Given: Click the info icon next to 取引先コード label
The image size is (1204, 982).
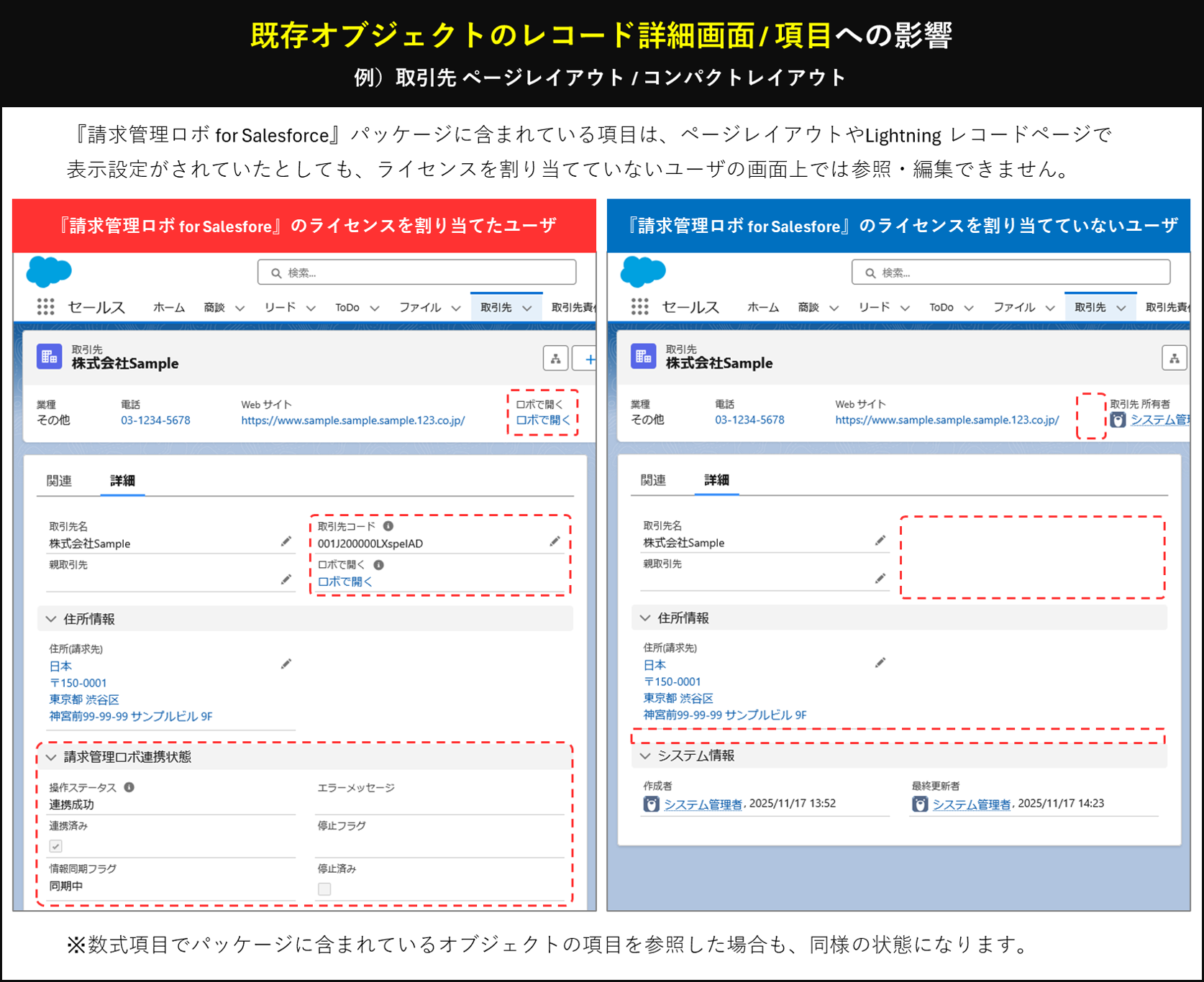Looking at the screenshot, I should 388,526.
